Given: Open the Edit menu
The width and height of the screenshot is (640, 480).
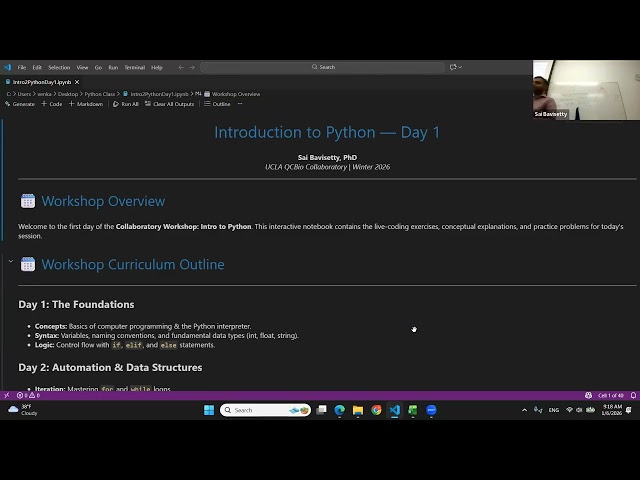Looking at the screenshot, I should (x=37, y=67).
